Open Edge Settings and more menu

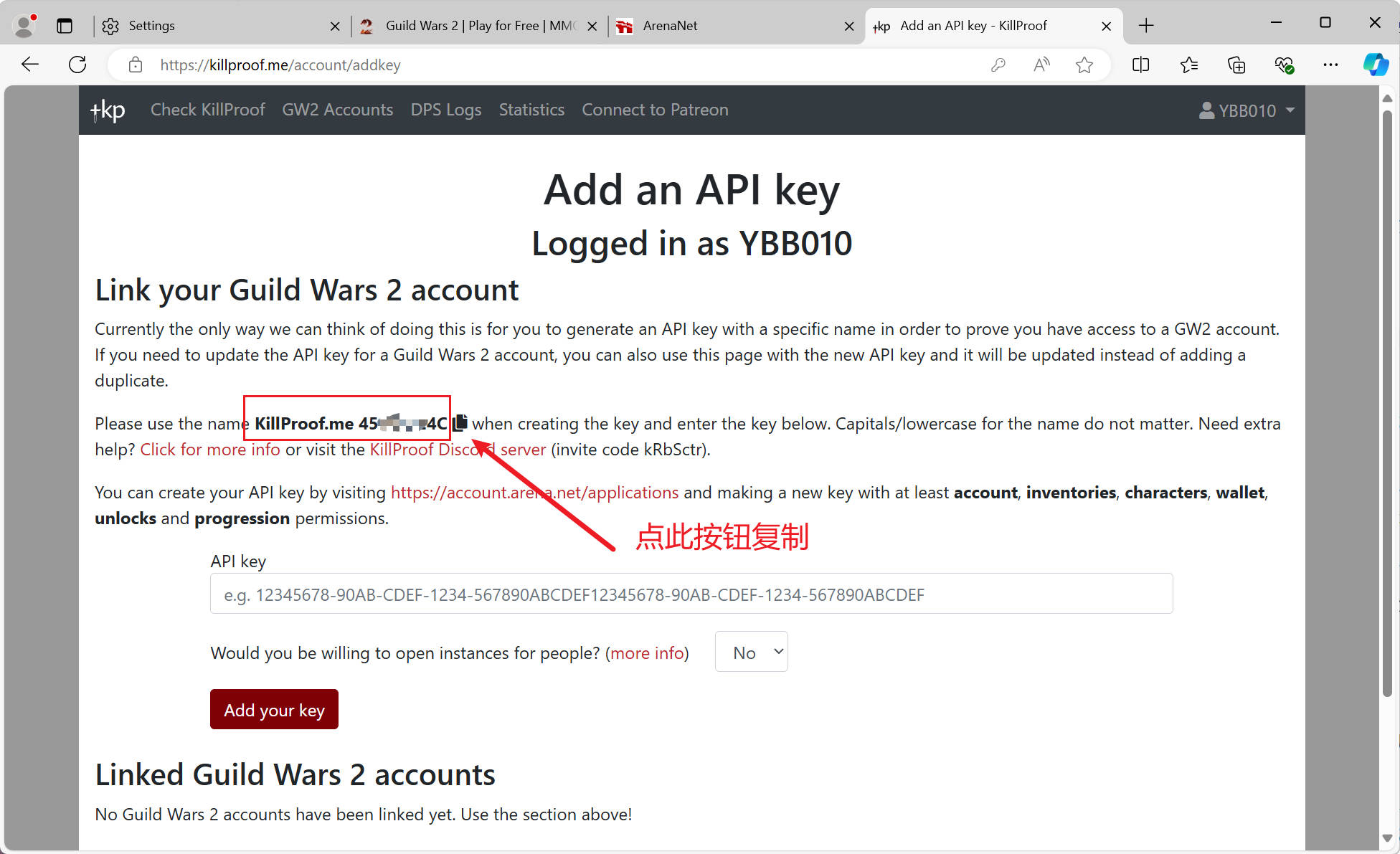(1330, 65)
